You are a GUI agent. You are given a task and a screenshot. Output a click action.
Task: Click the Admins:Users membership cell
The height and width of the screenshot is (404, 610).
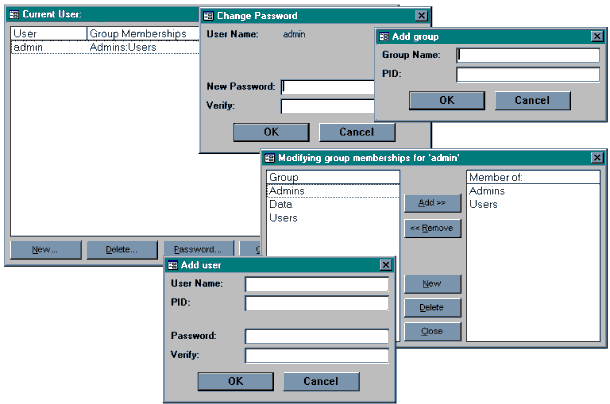tap(123, 47)
